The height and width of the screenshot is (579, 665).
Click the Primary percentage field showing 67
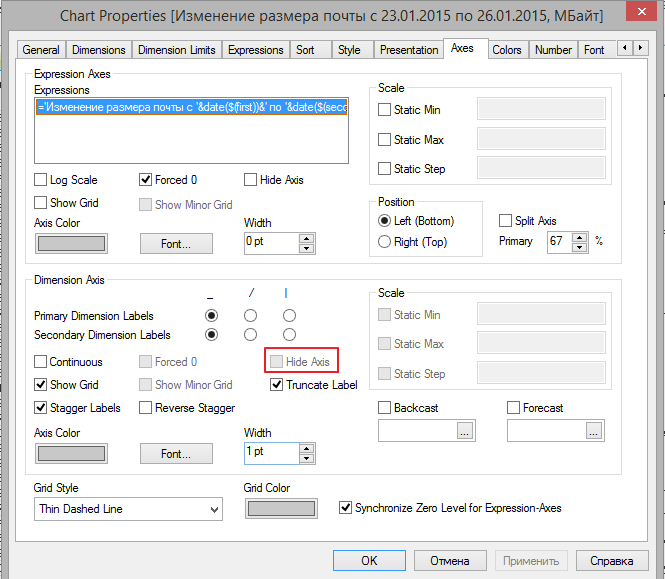560,242
